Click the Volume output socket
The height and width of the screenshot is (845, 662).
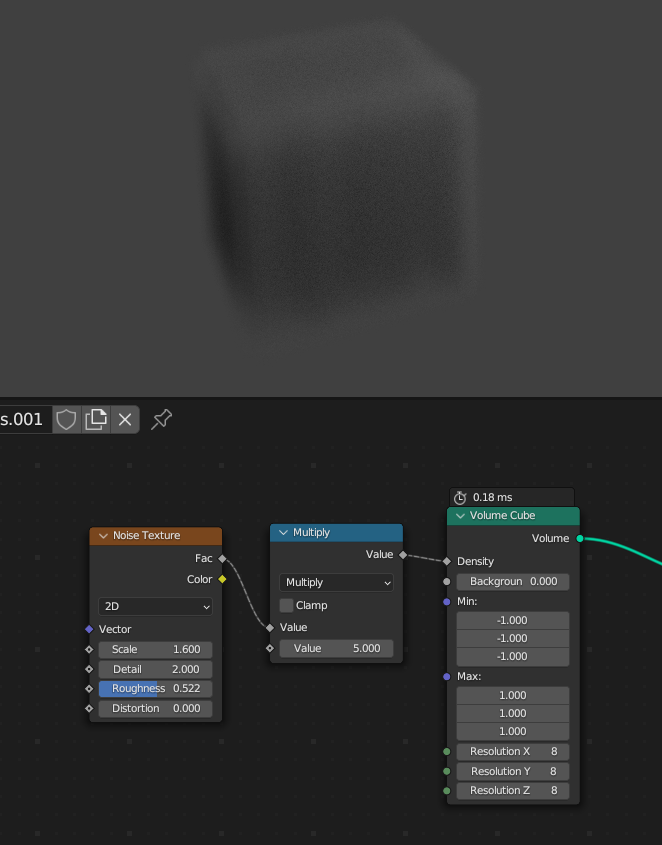(580, 538)
